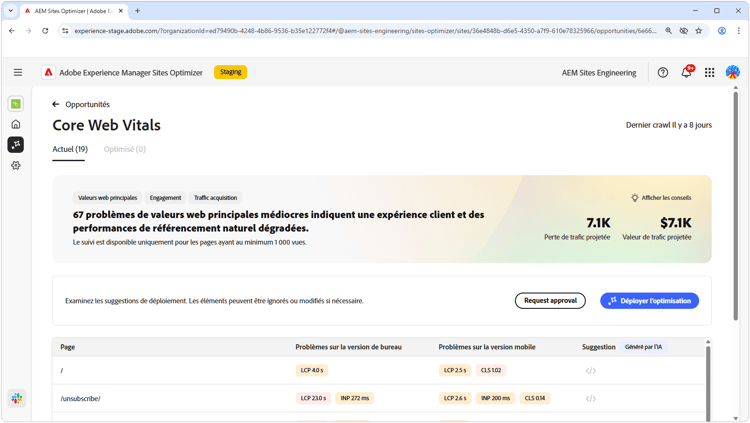Click Problèmes sur la version de bureau header
The image size is (750, 423).
point(348,347)
